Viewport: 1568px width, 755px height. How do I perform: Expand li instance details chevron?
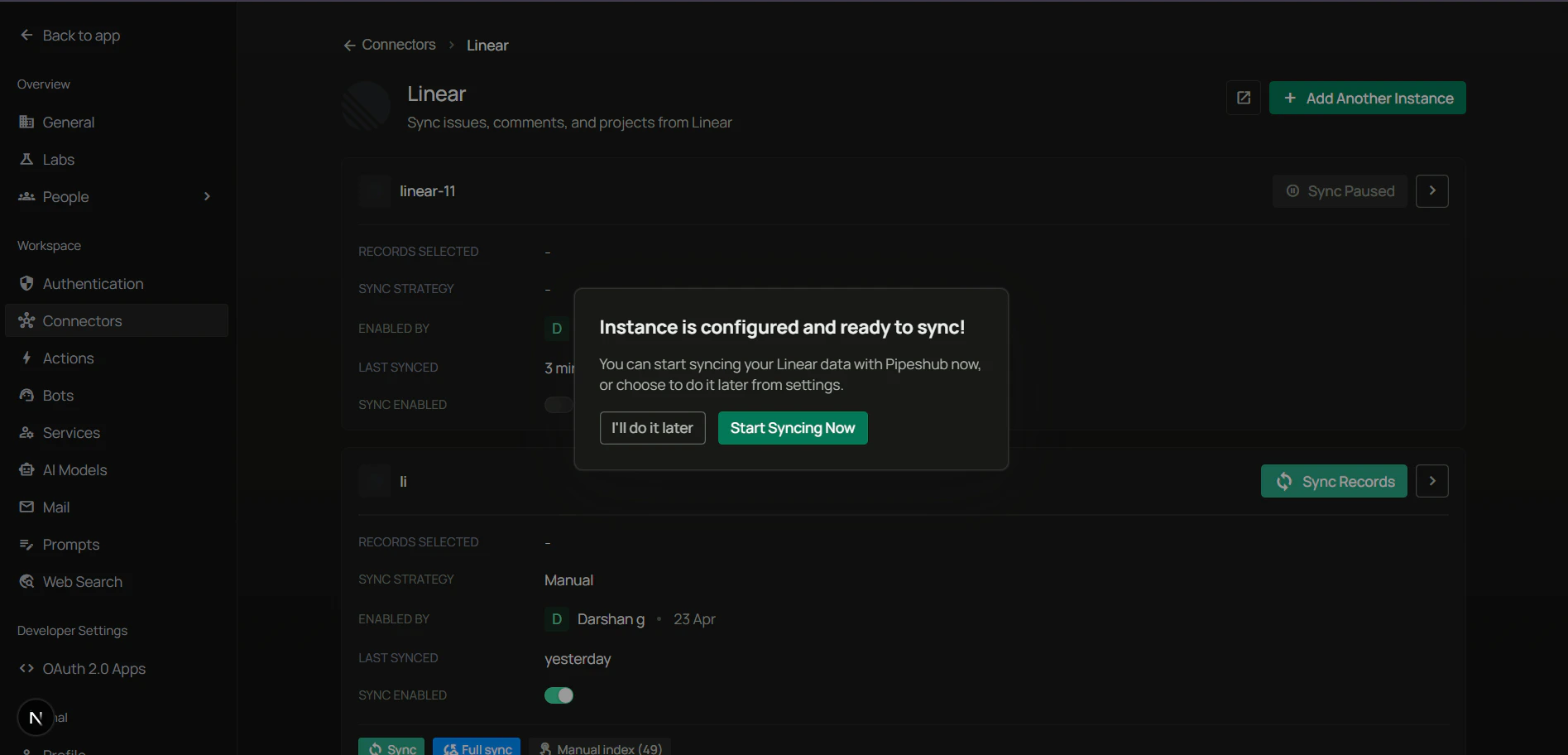1431,481
